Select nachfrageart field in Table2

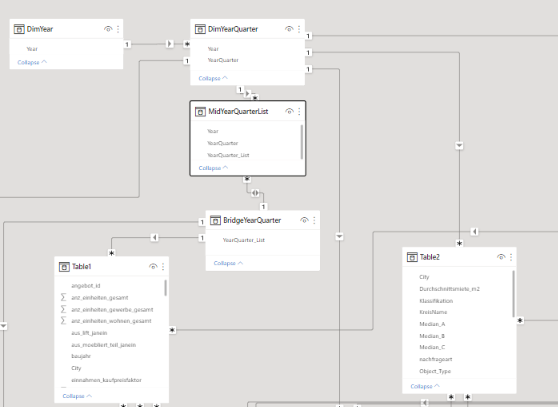[436, 359]
